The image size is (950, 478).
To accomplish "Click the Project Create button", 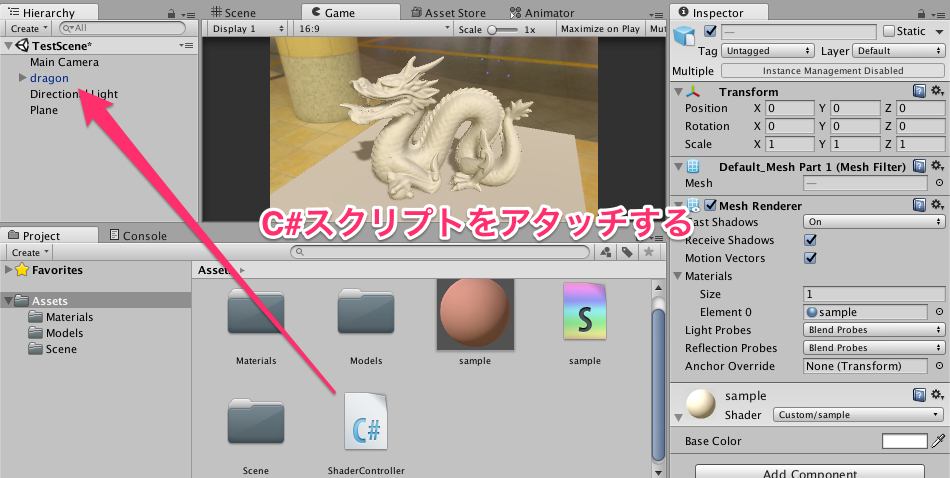I will (x=28, y=253).
